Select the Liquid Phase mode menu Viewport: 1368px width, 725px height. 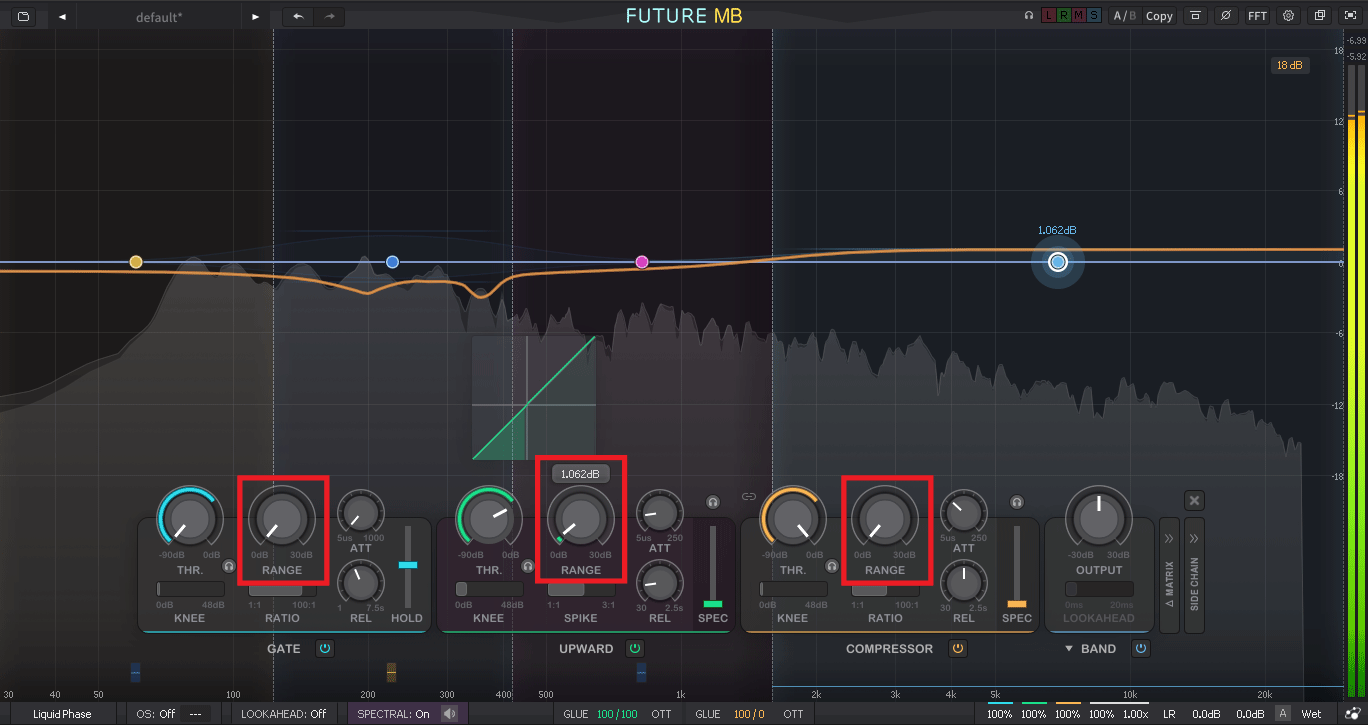pyautogui.click(x=62, y=714)
